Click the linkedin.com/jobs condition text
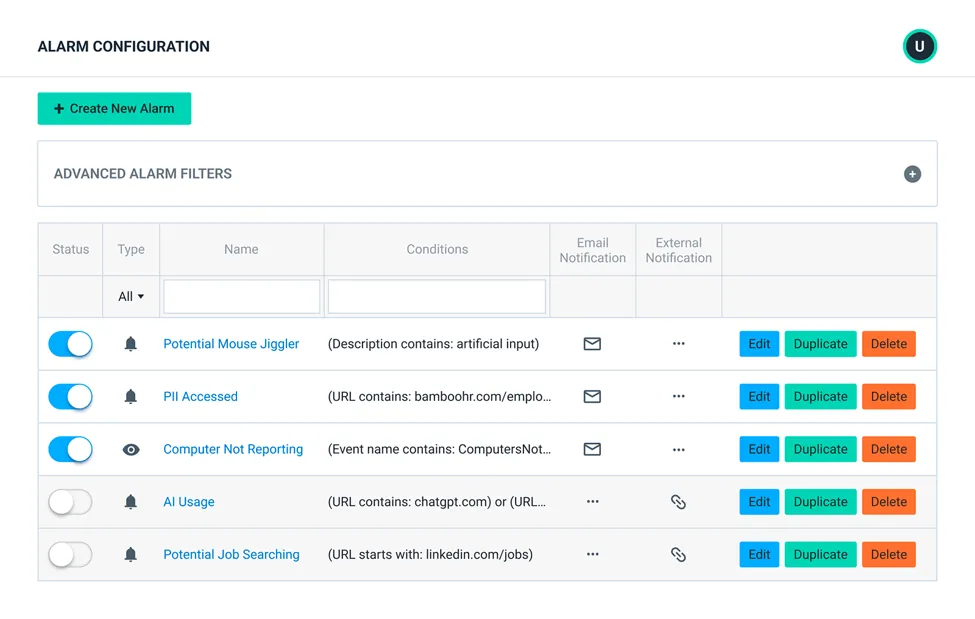Viewport: 975px width, 619px height. pos(430,554)
